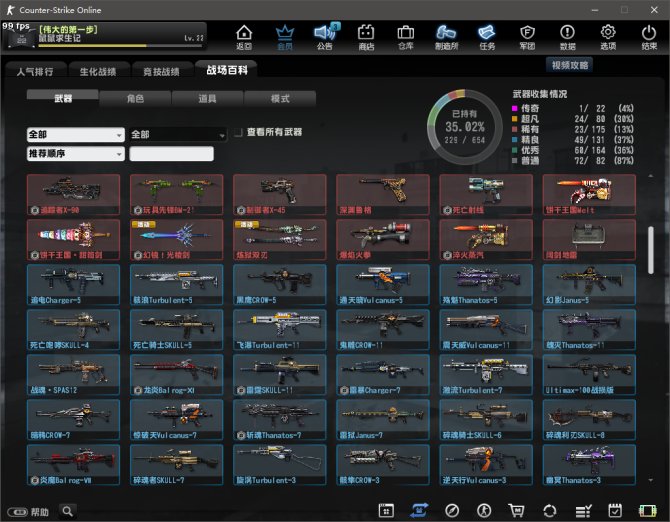Open the 选项 settings gear icon
Image resolution: width=670 pixels, height=522 pixels.
pyautogui.click(x=608, y=37)
